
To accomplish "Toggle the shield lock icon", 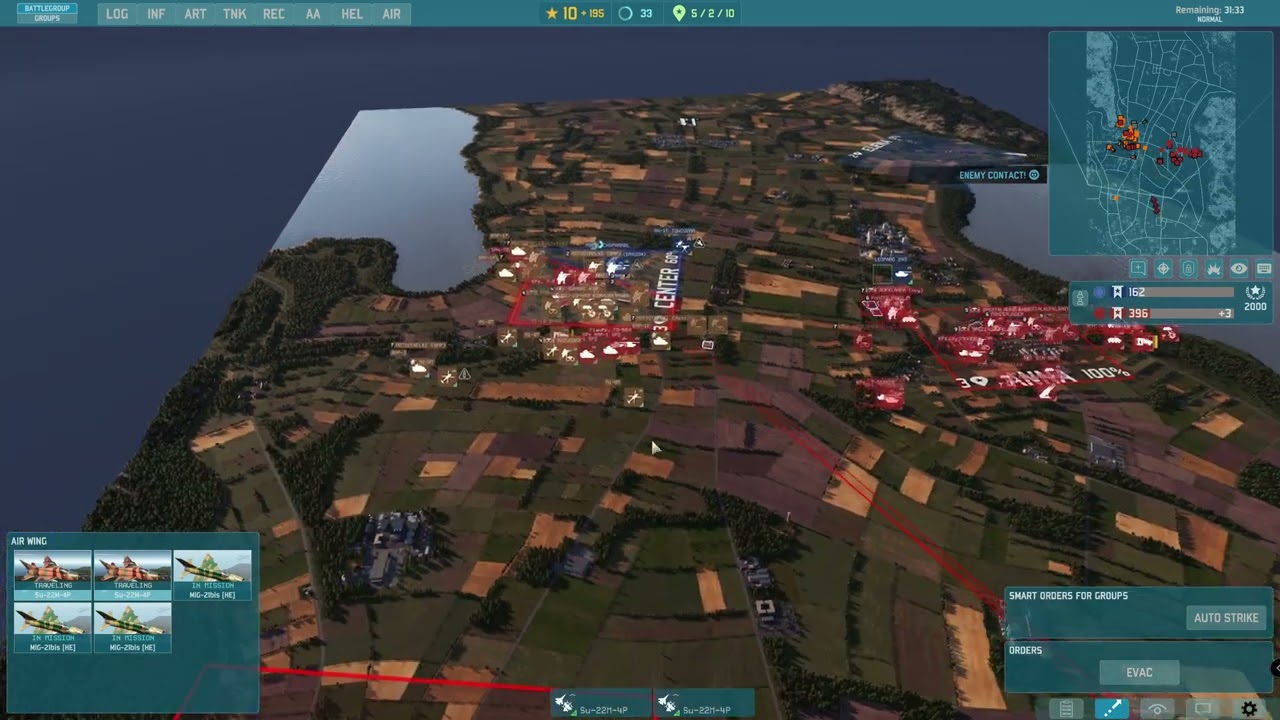I will click(x=1188, y=269).
